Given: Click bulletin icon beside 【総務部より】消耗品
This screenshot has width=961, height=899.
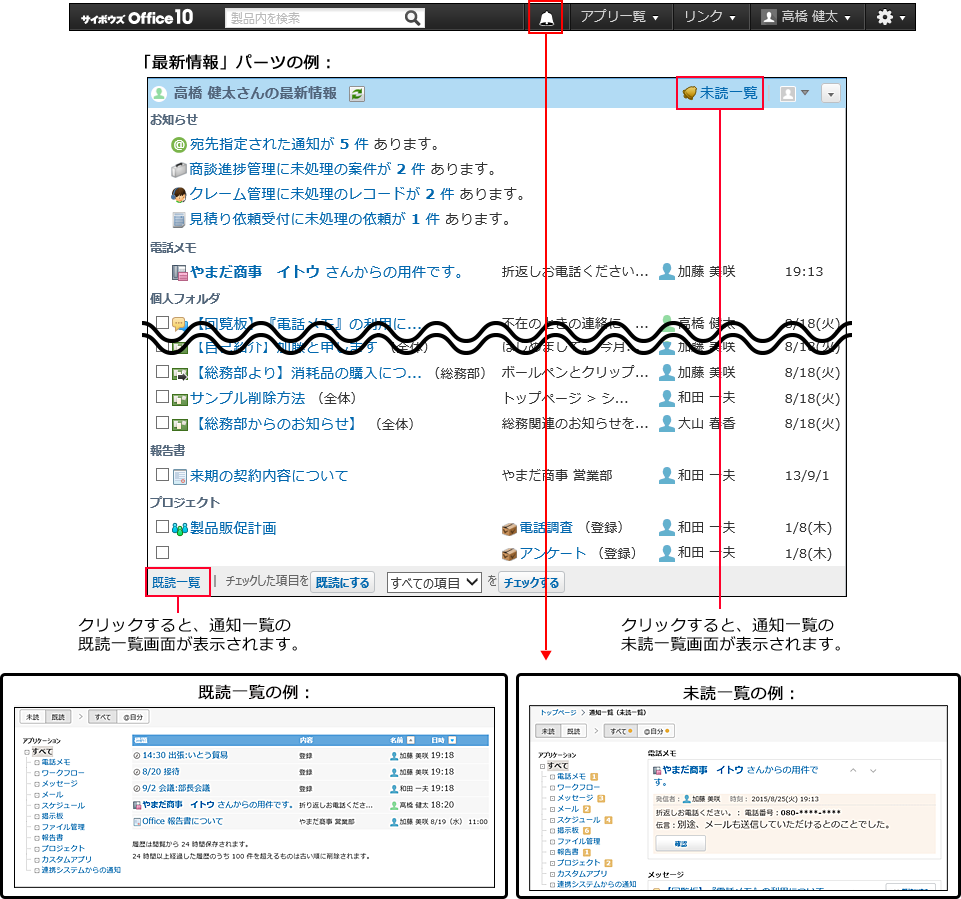Looking at the screenshot, I should (180, 374).
